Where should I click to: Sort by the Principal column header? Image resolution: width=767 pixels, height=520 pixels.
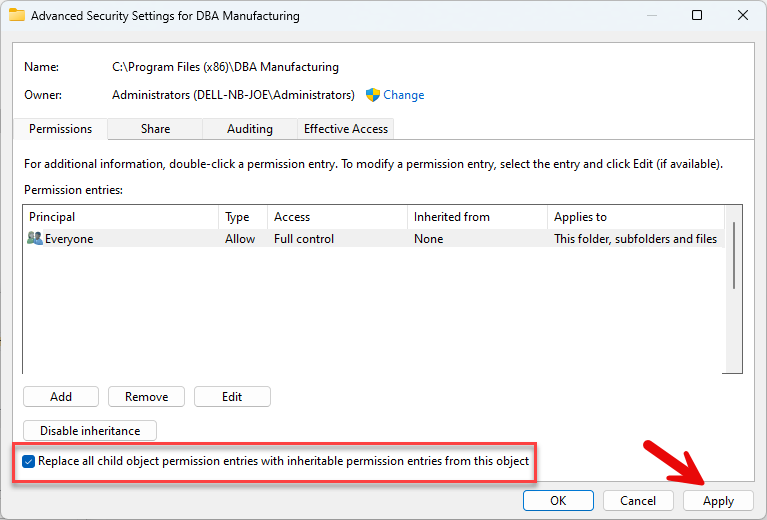pos(121,217)
